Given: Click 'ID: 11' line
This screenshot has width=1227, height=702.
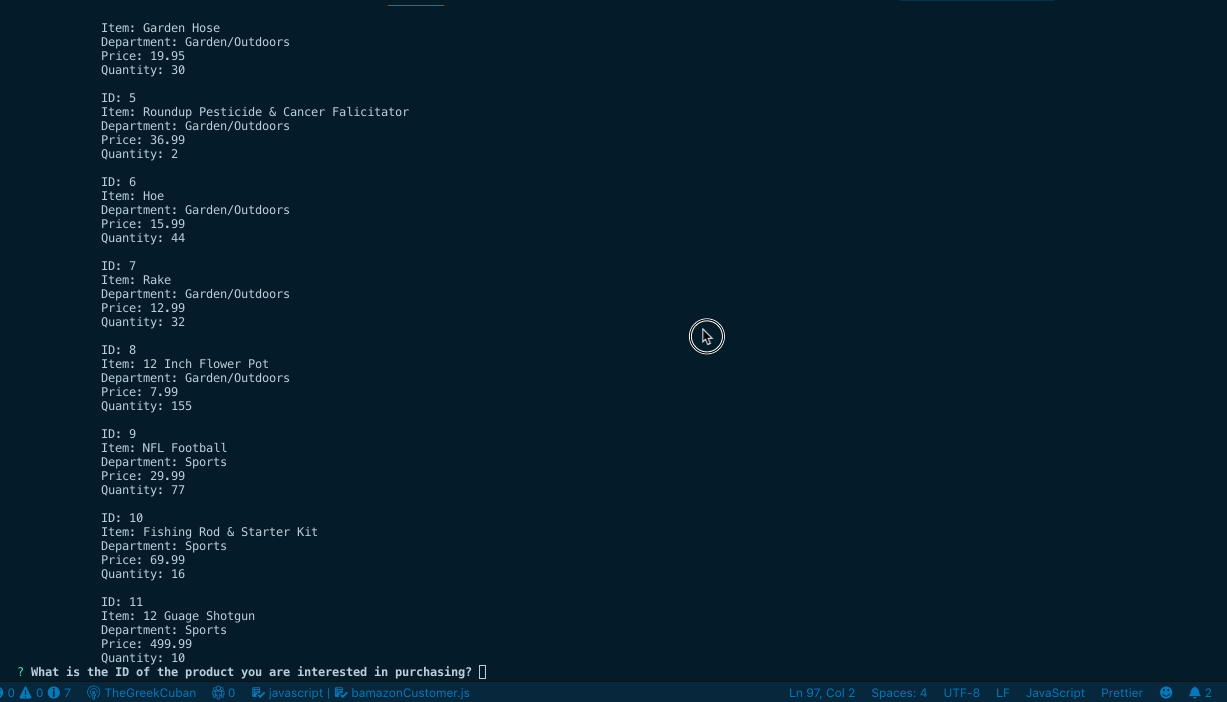Looking at the screenshot, I should (x=122, y=602).
